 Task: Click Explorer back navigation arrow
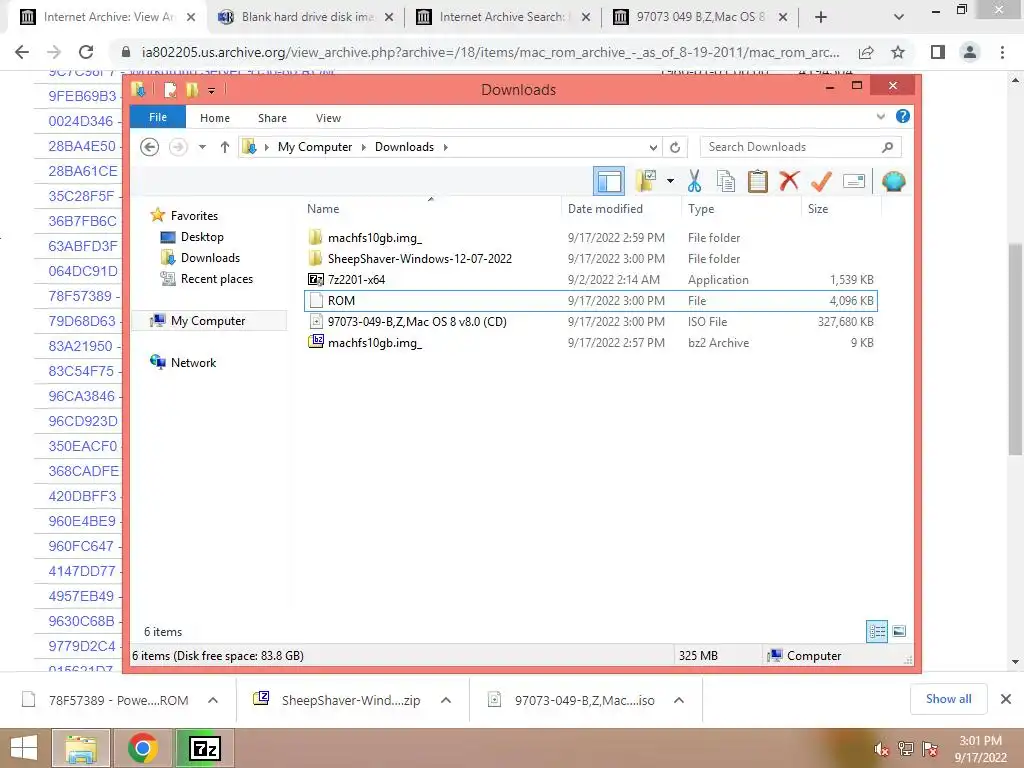click(x=150, y=147)
